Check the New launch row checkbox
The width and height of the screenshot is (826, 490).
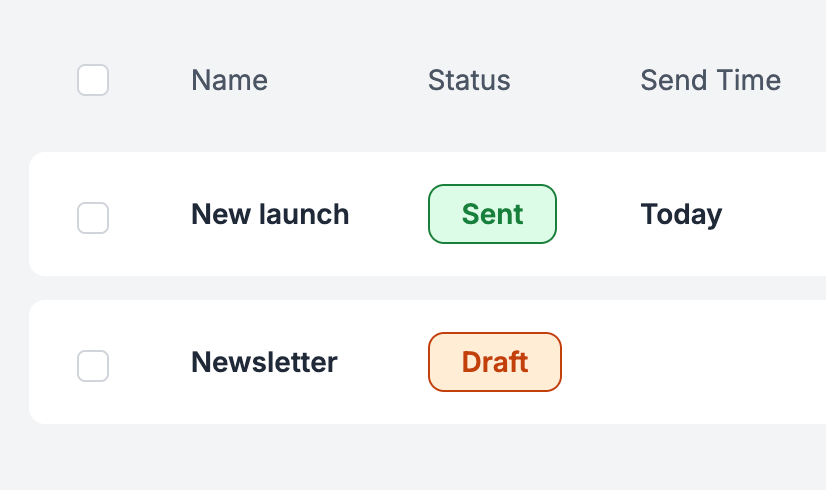[93, 218]
